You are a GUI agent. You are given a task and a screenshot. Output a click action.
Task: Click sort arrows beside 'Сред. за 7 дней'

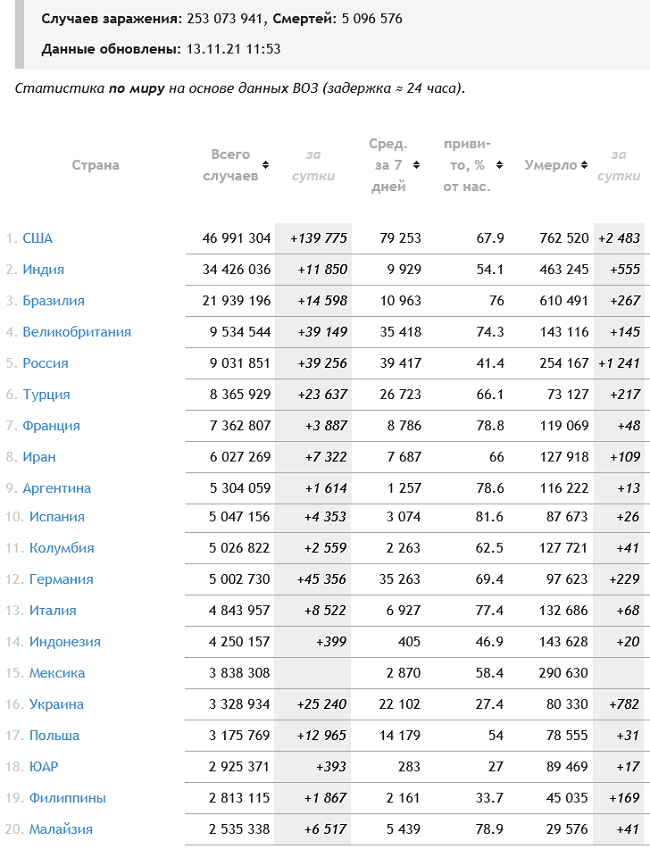tap(414, 165)
